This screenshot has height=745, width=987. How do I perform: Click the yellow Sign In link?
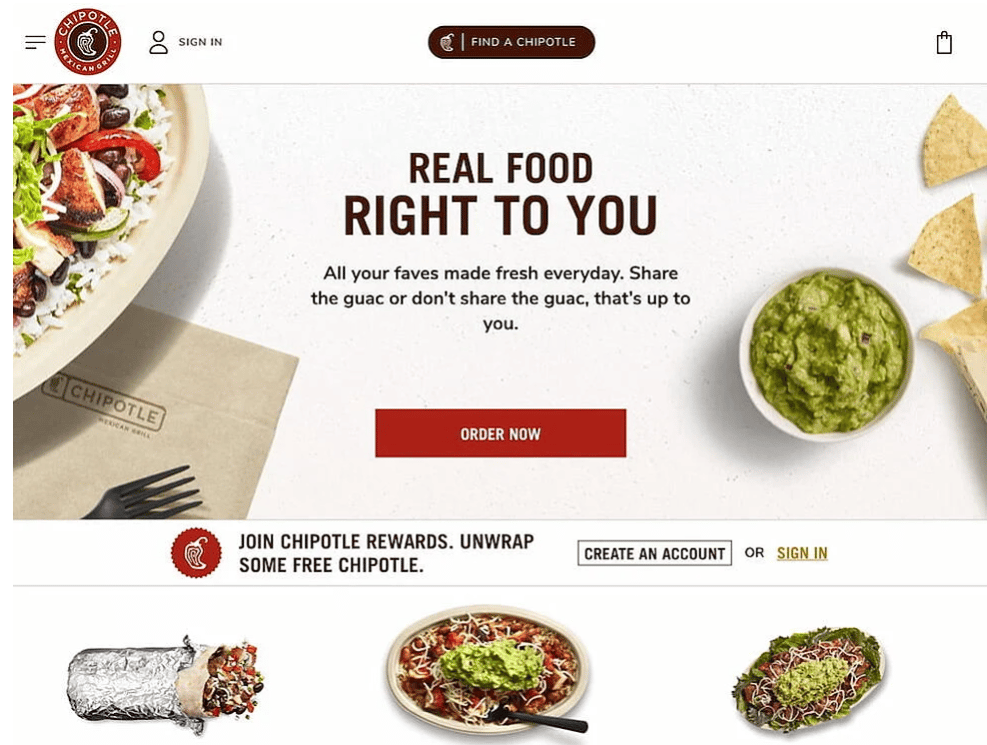coord(802,553)
